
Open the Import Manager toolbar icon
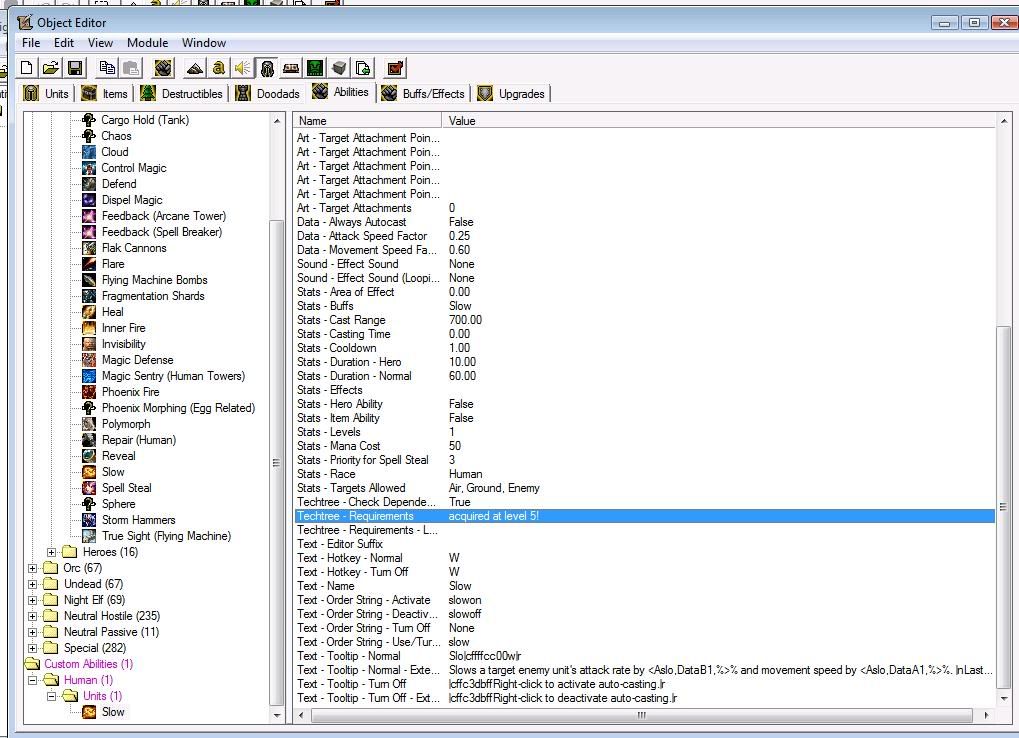[363, 68]
